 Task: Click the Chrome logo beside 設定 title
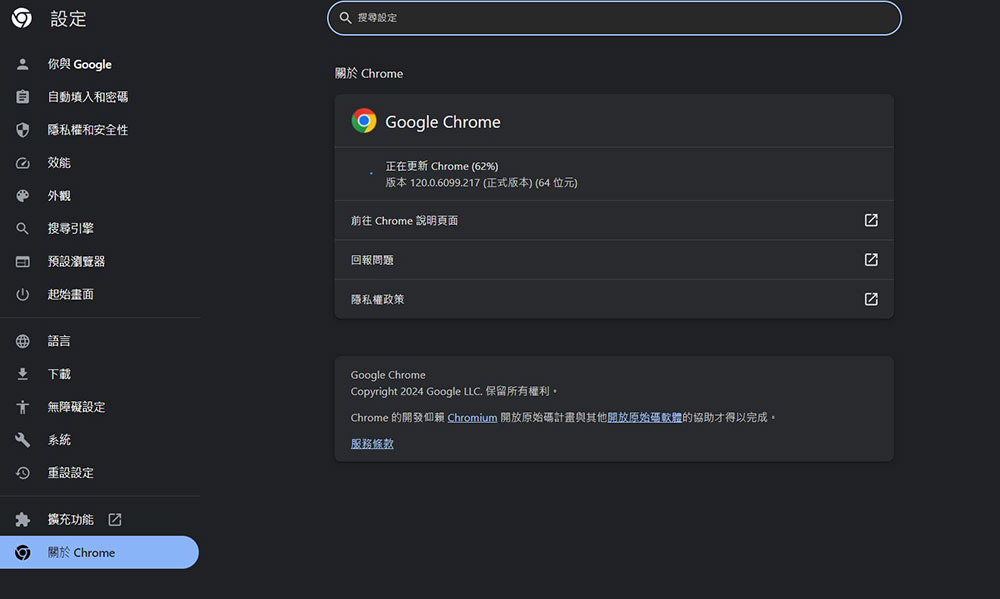pyautogui.click(x=21, y=18)
